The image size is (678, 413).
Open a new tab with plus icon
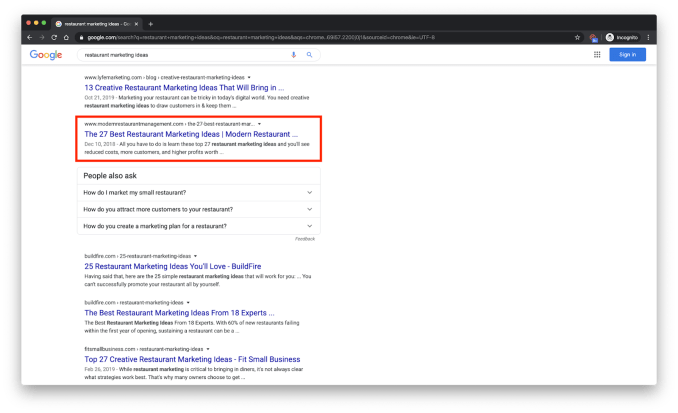pos(150,24)
